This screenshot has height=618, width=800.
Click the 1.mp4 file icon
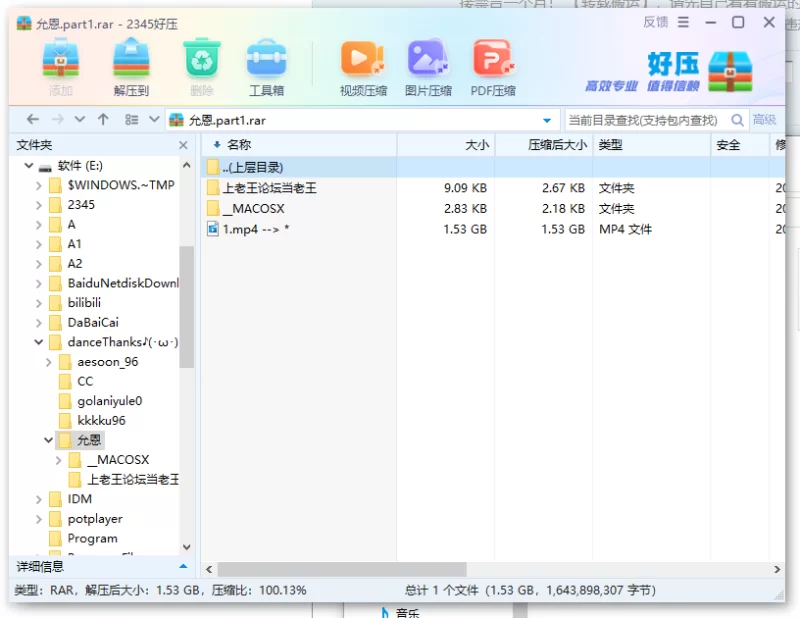coord(213,229)
